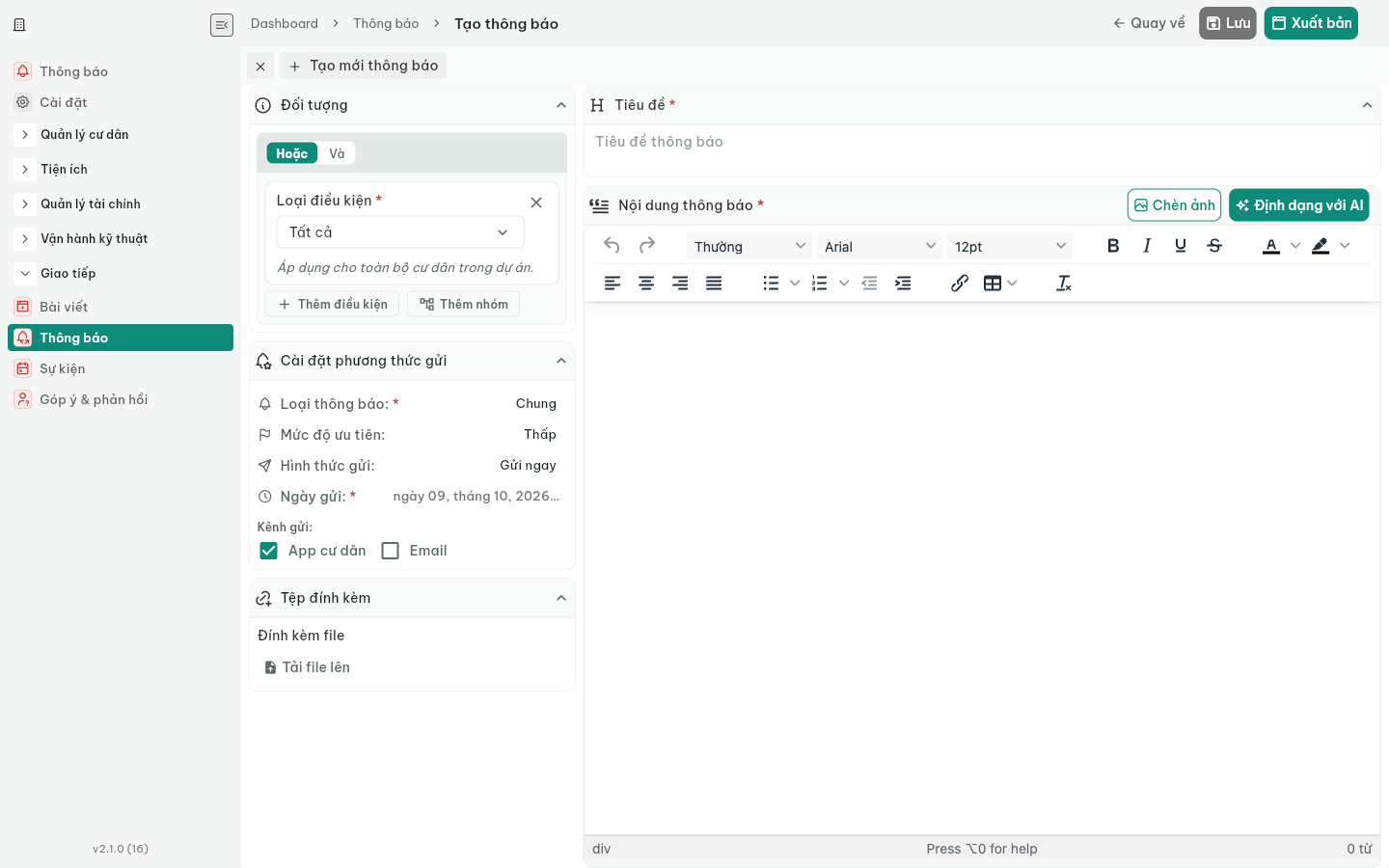This screenshot has height=868, width=1389.
Task: Open the text color picker arrow
Action: point(1295,246)
